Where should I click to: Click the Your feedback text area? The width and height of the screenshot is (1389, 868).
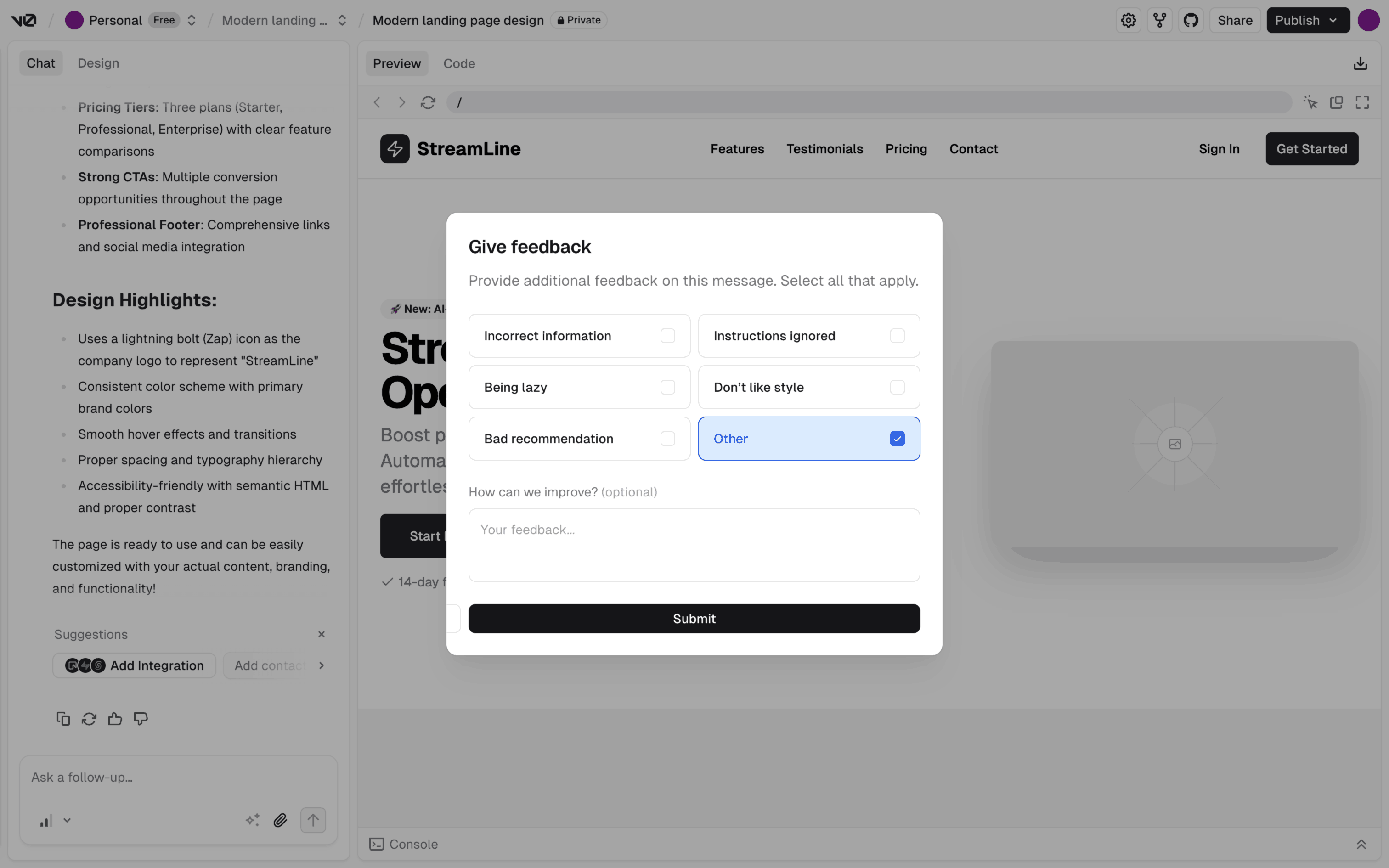[694, 545]
